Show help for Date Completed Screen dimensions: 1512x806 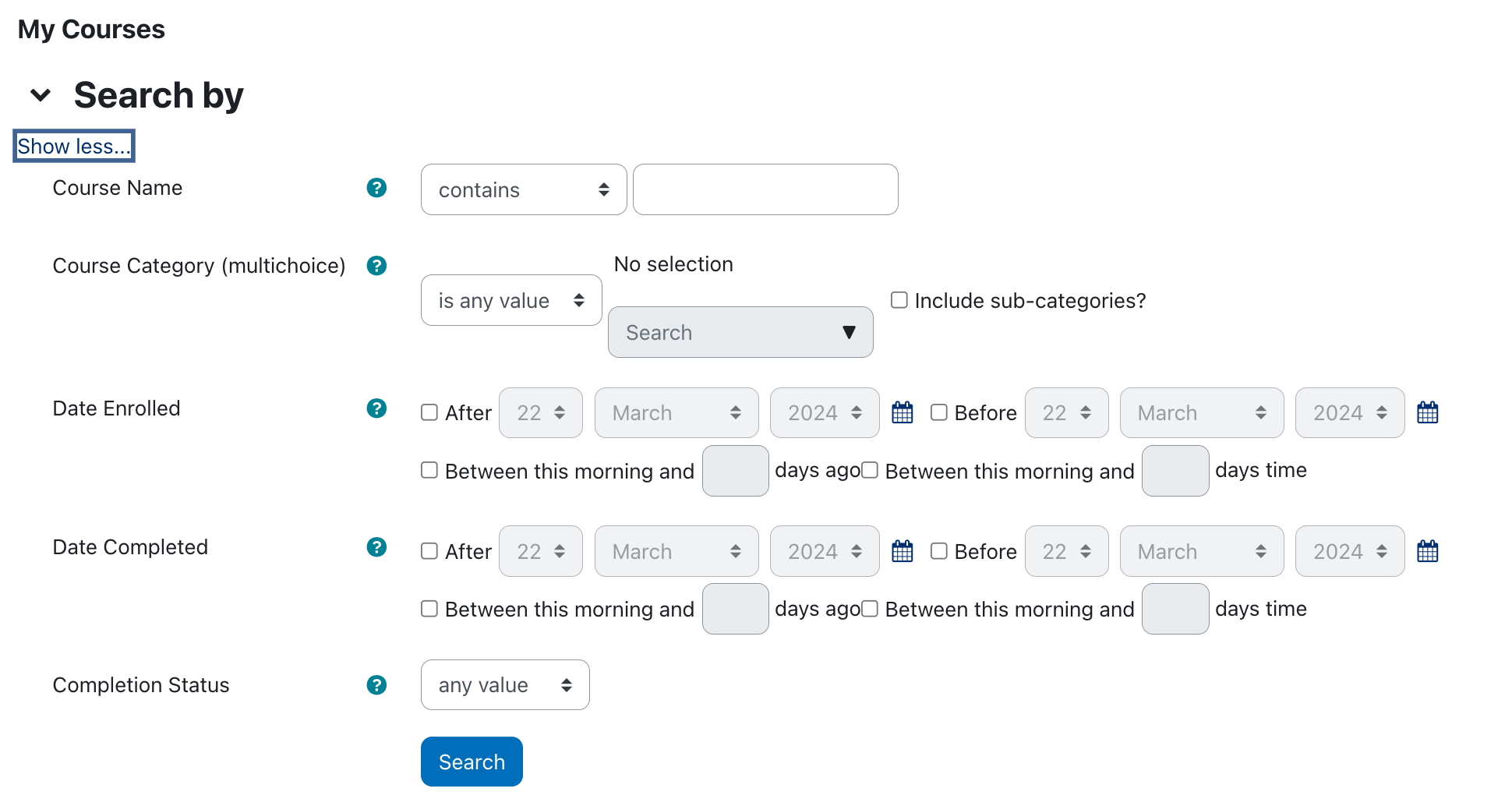376,547
